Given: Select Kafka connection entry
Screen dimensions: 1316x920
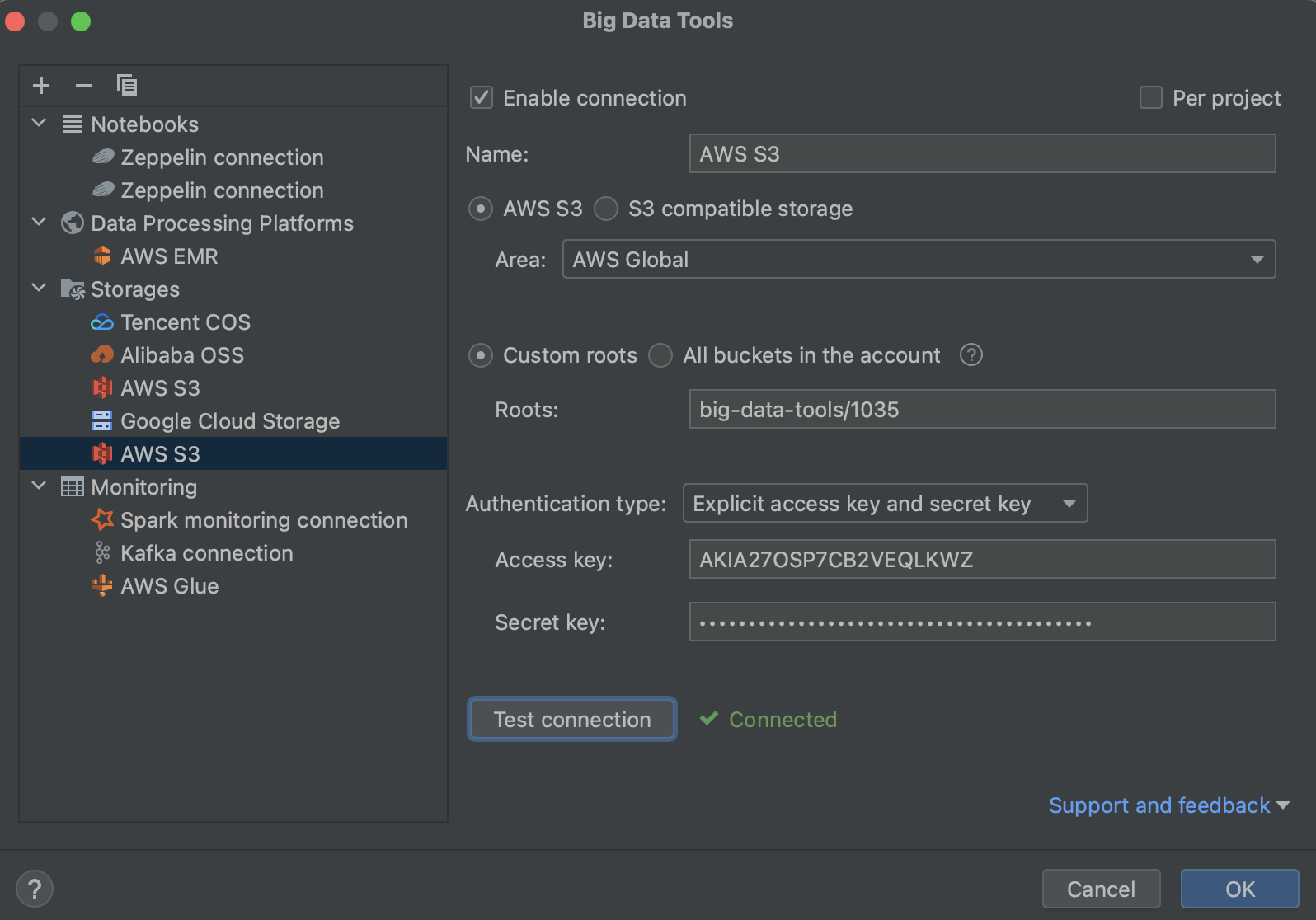Looking at the screenshot, I should pos(207,553).
